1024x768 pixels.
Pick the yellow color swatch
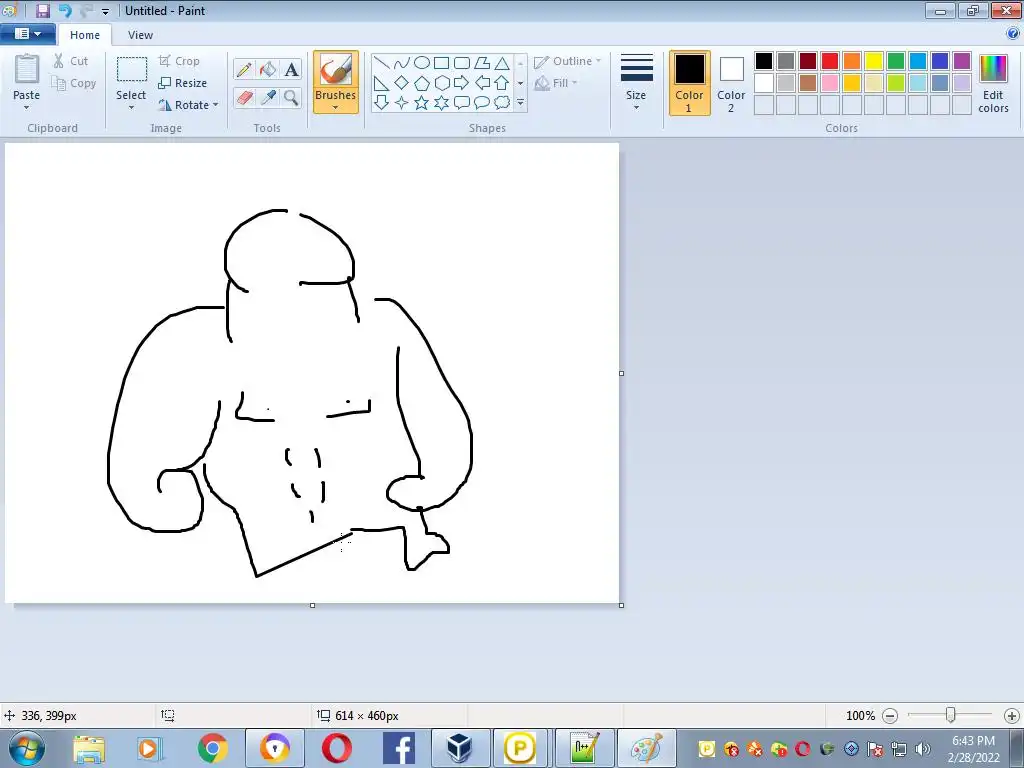click(874, 61)
